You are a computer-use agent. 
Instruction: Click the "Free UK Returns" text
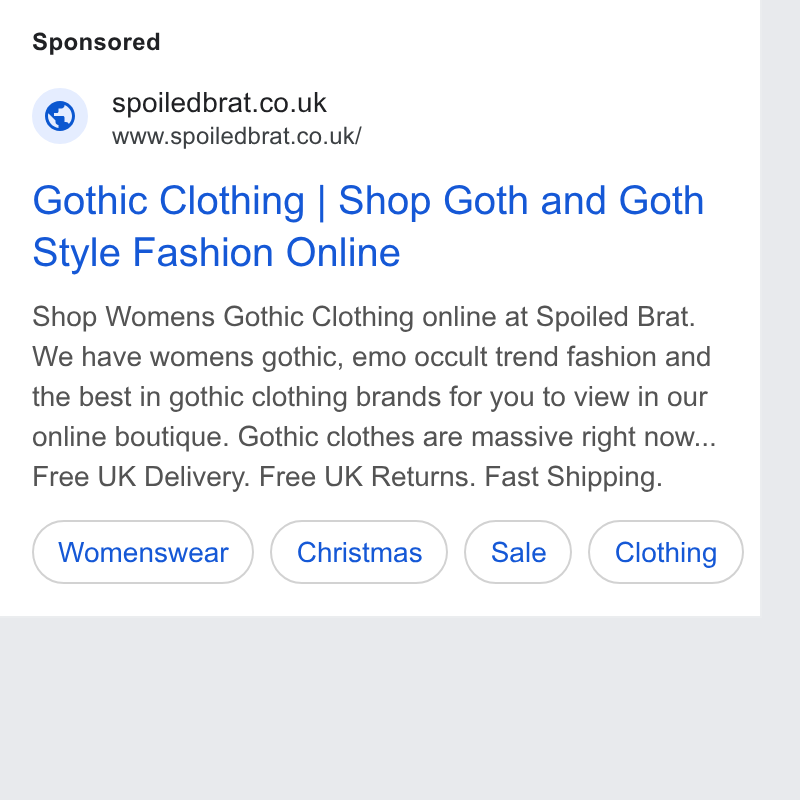pyautogui.click(x=367, y=477)
